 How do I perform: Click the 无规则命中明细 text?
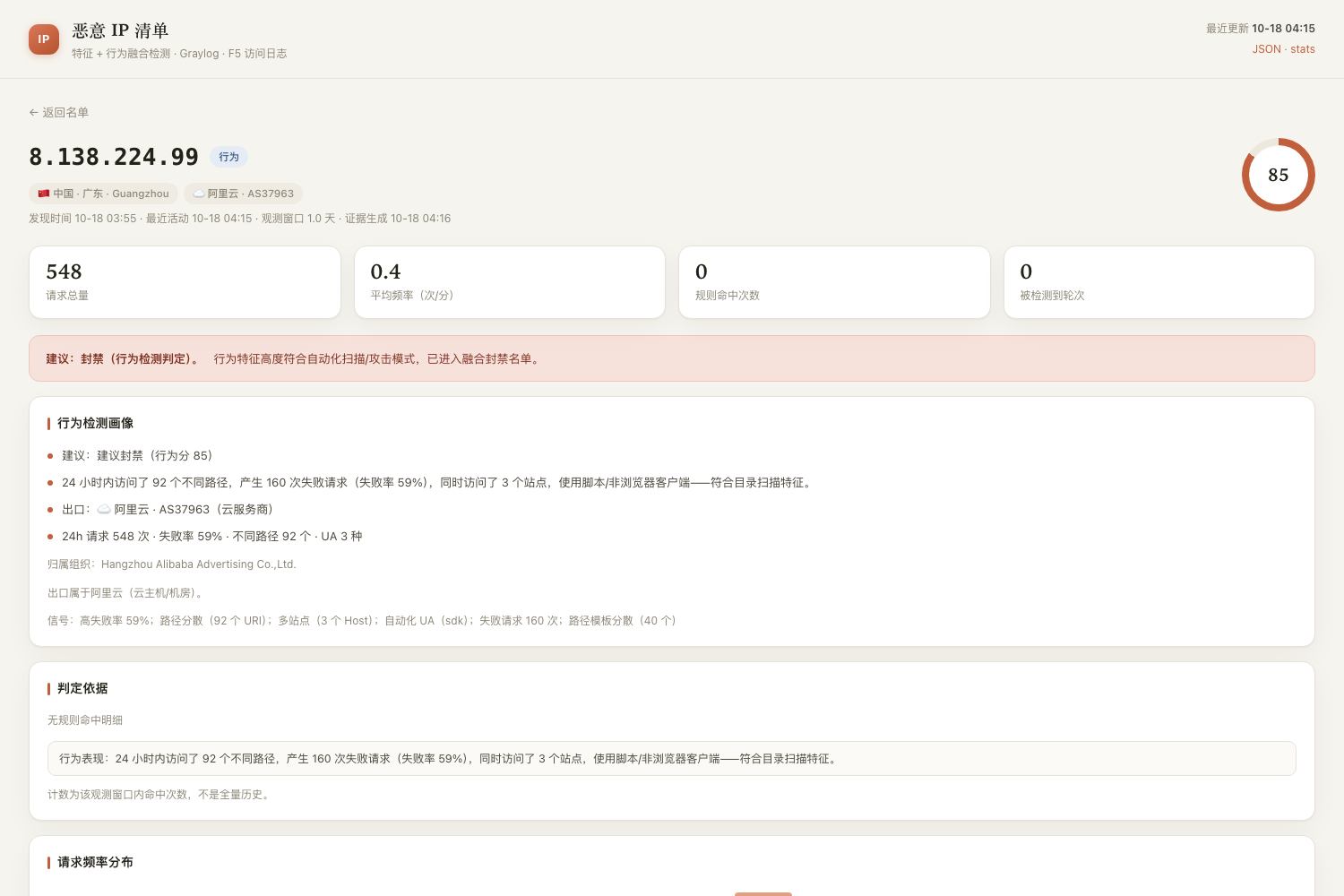(x=85, y=720)
